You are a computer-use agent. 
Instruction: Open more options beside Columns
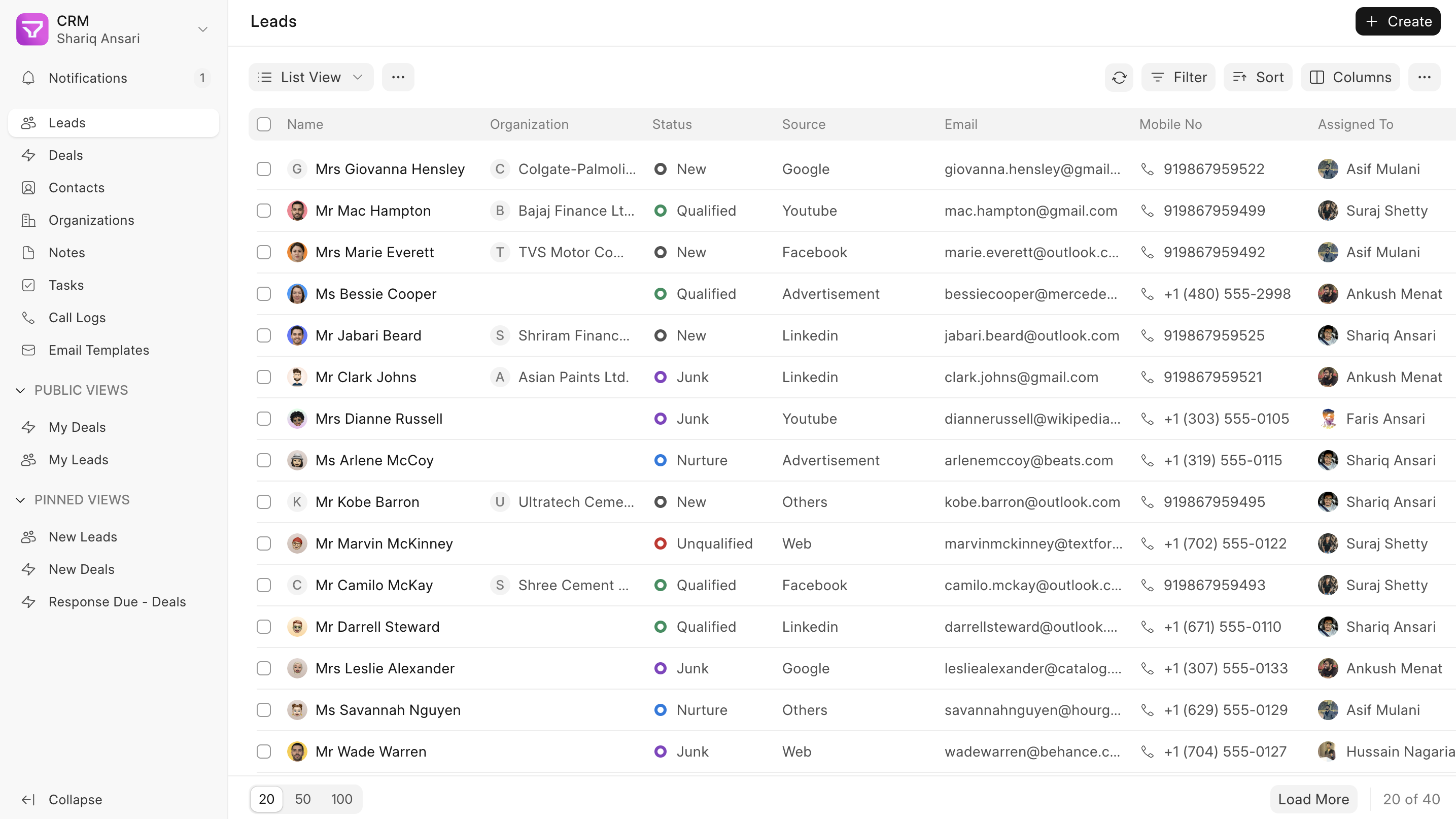click(x=1424, y=78)
